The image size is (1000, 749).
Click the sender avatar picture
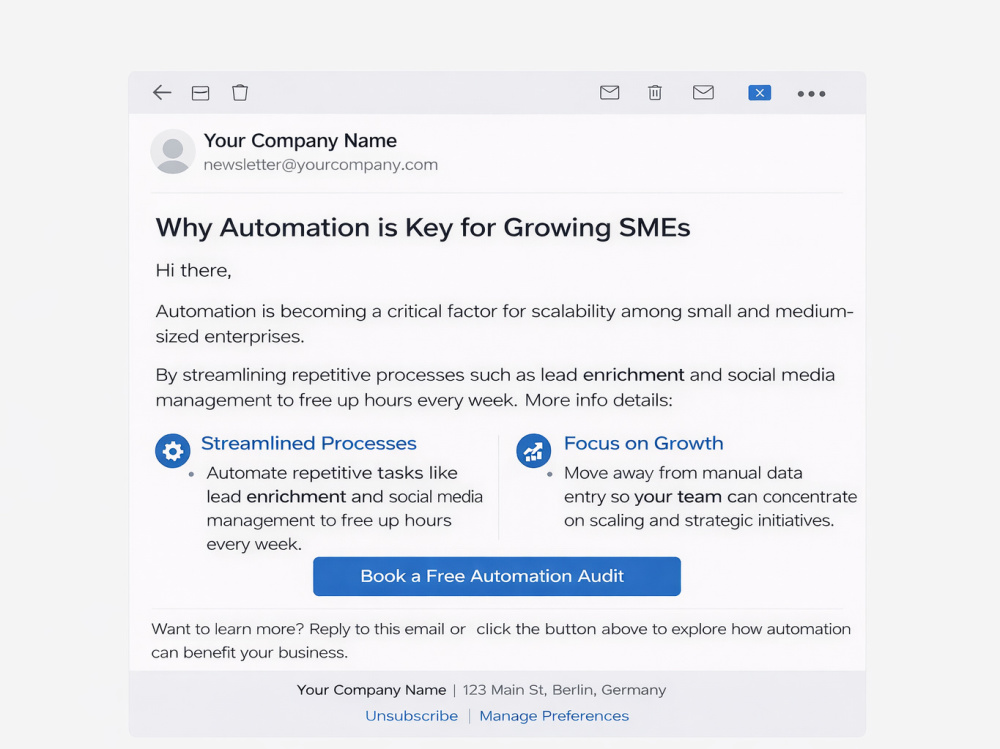click(173, 152)
